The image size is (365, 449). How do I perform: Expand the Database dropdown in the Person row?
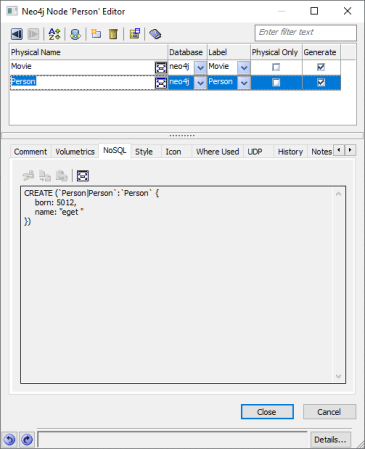coord(200,83)
